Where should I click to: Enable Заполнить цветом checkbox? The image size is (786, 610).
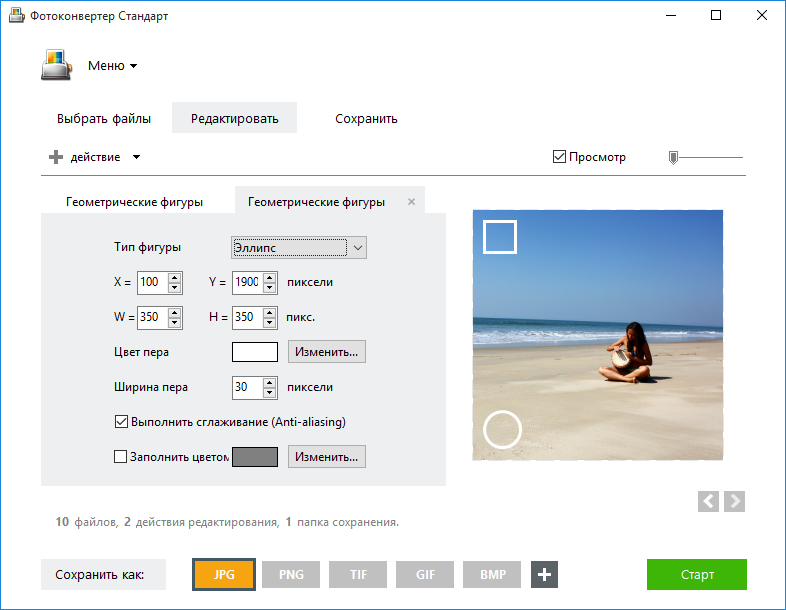pyautogui.click(x=120, y=457)
